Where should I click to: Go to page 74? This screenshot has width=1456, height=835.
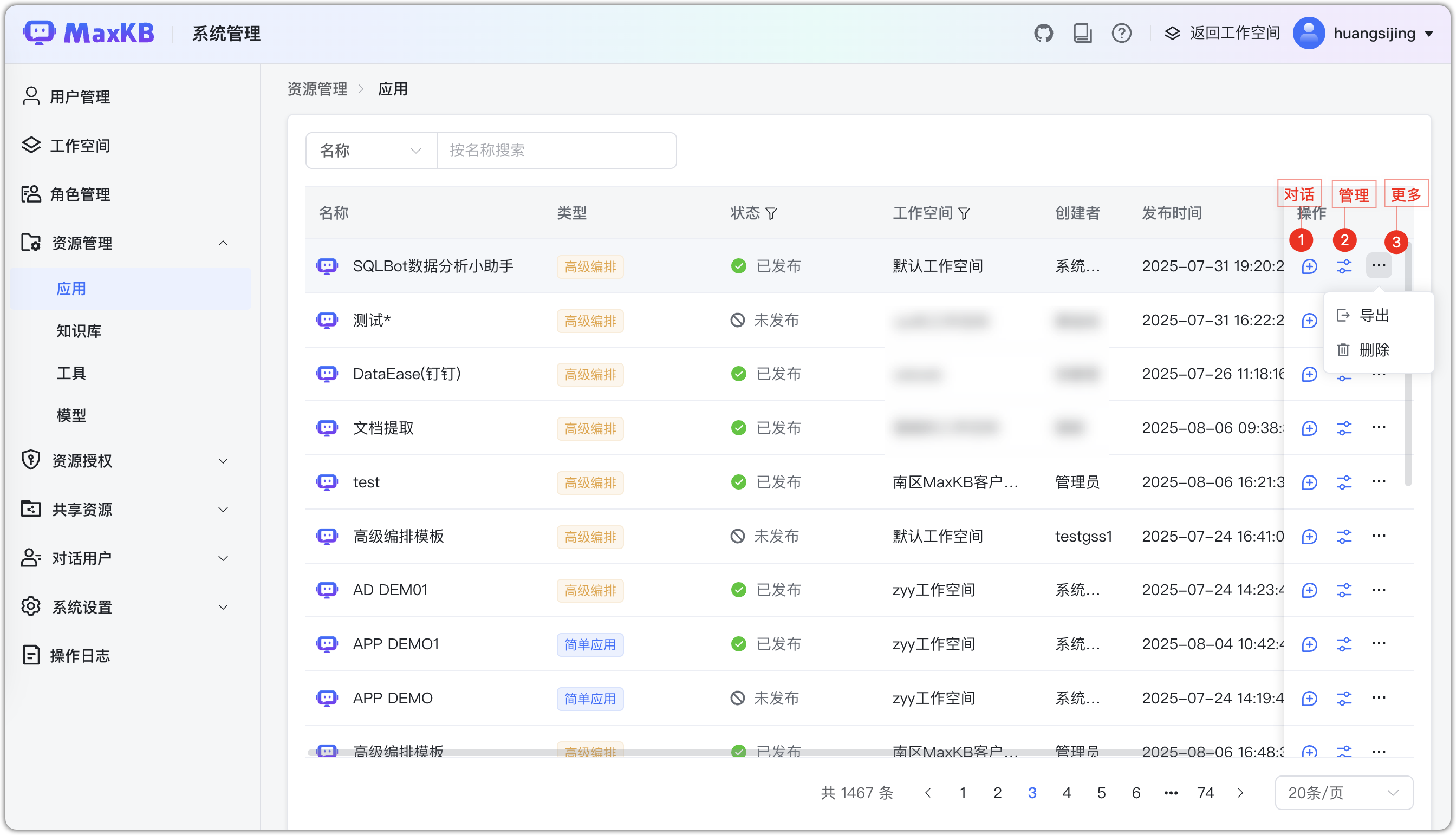[x=1205, y=793]
